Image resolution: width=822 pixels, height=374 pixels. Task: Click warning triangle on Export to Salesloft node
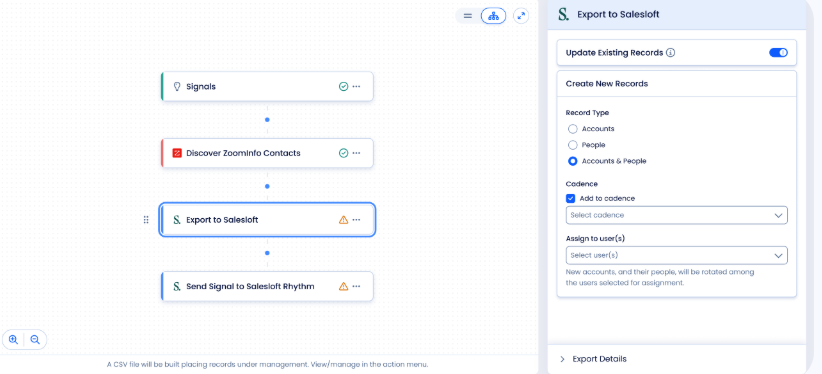point(343,220)
